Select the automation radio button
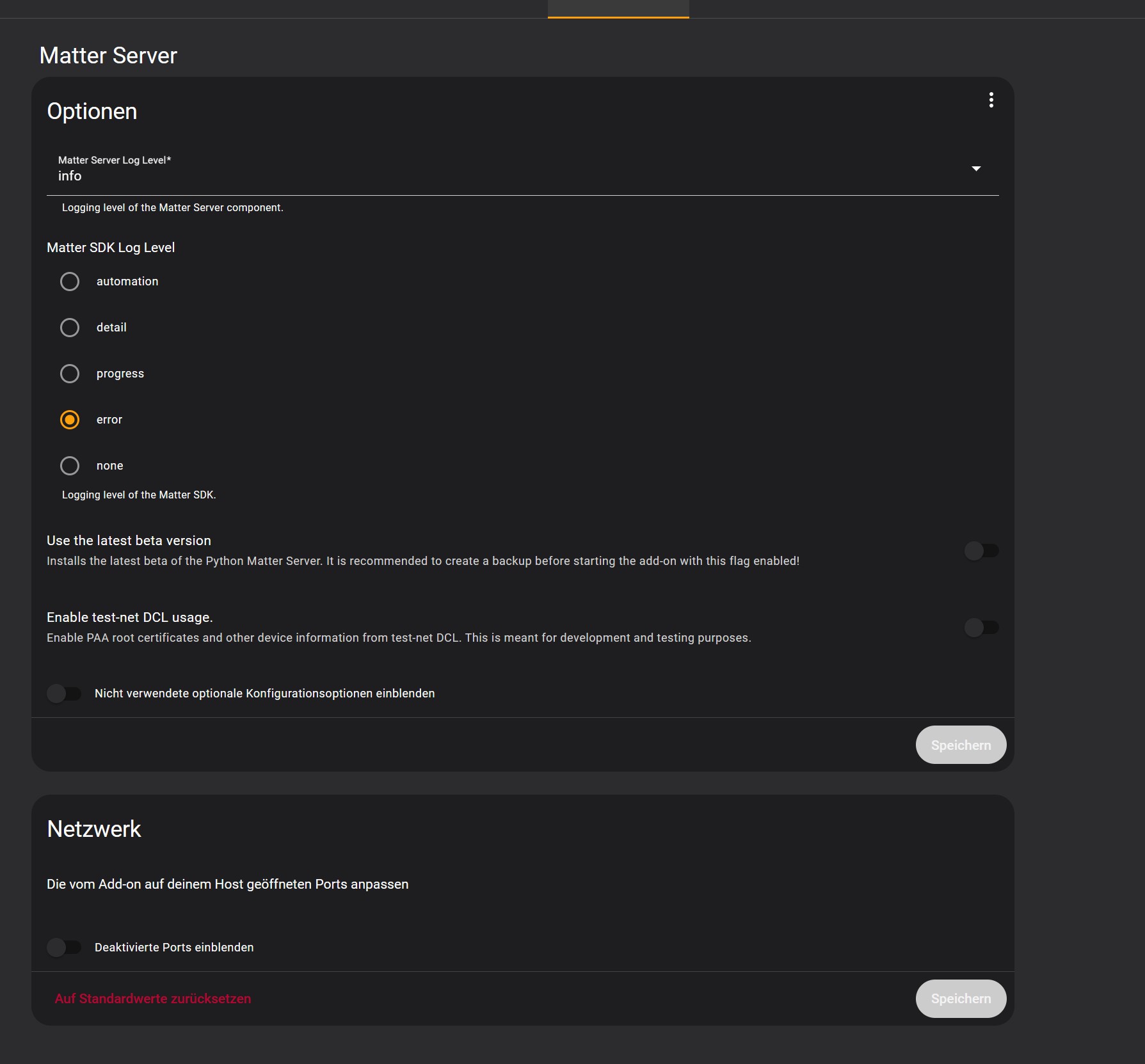 point(70,282)
